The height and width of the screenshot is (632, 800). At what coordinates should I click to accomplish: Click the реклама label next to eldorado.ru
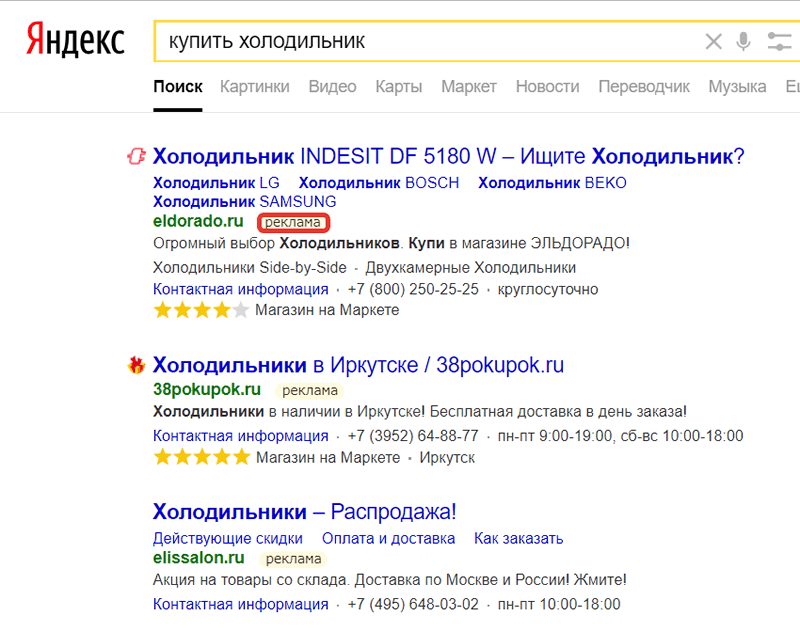(293, 222)
